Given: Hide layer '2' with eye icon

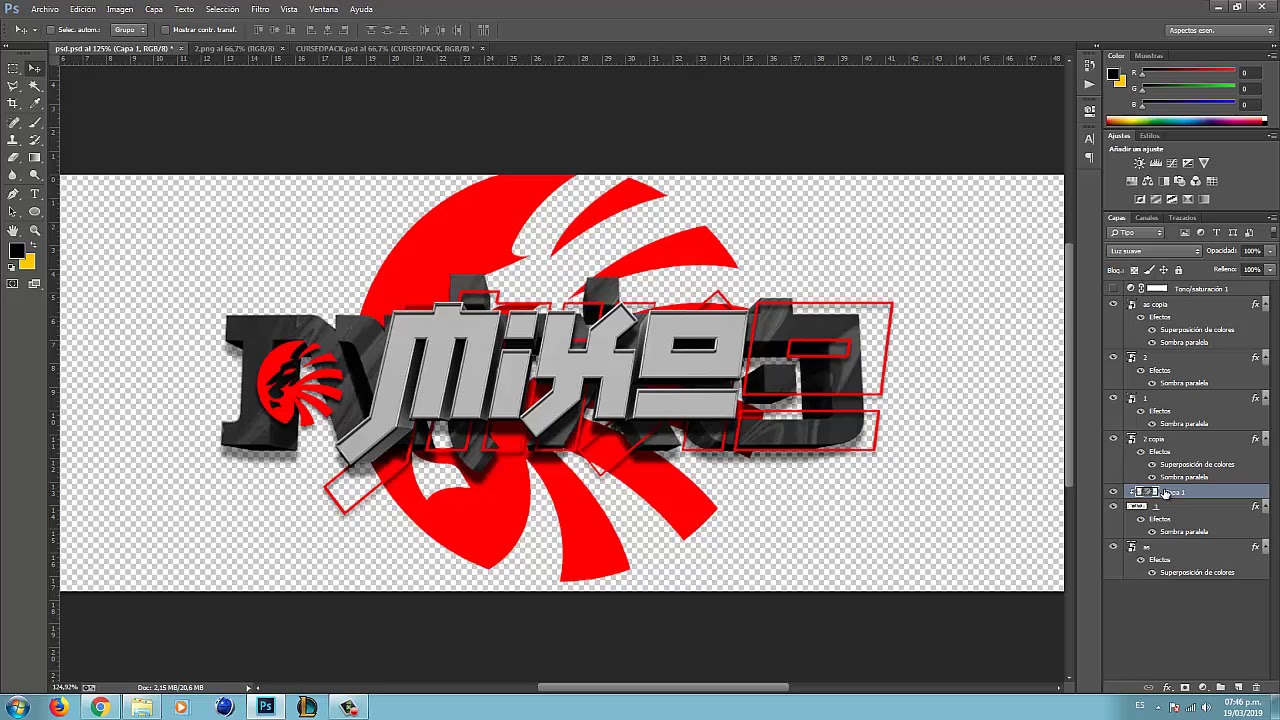Looking at the screenshot, I should coord(1113,357).
